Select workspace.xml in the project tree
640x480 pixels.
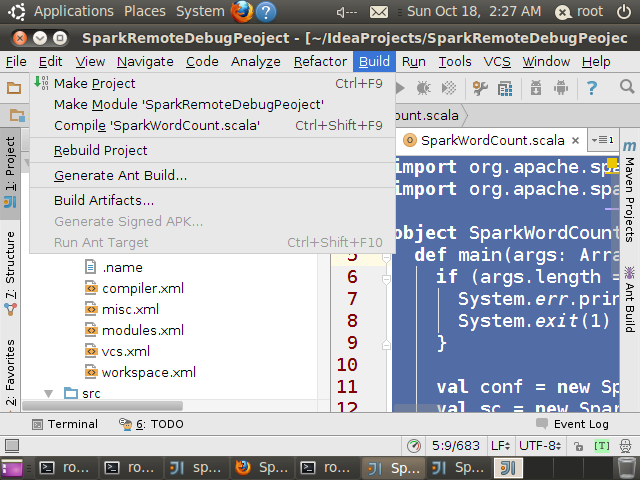point(140,372)
